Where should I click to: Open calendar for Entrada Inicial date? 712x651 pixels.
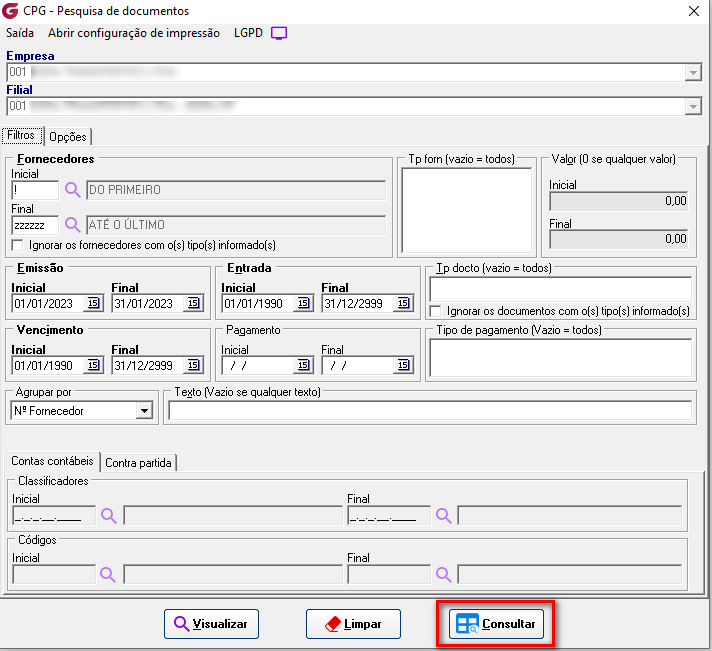[x=303, y=303]
